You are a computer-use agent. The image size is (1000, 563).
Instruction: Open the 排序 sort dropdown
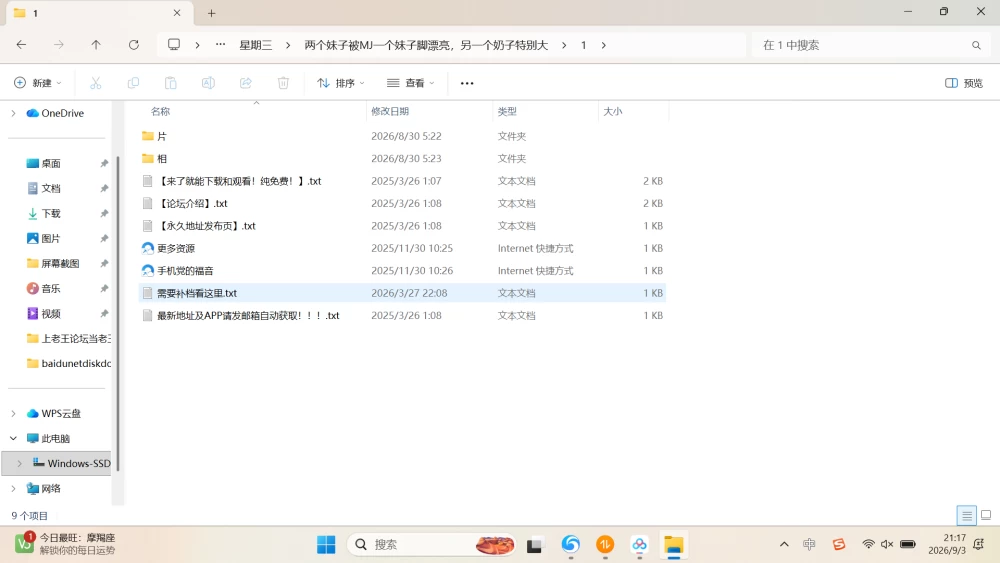(341, 83)
